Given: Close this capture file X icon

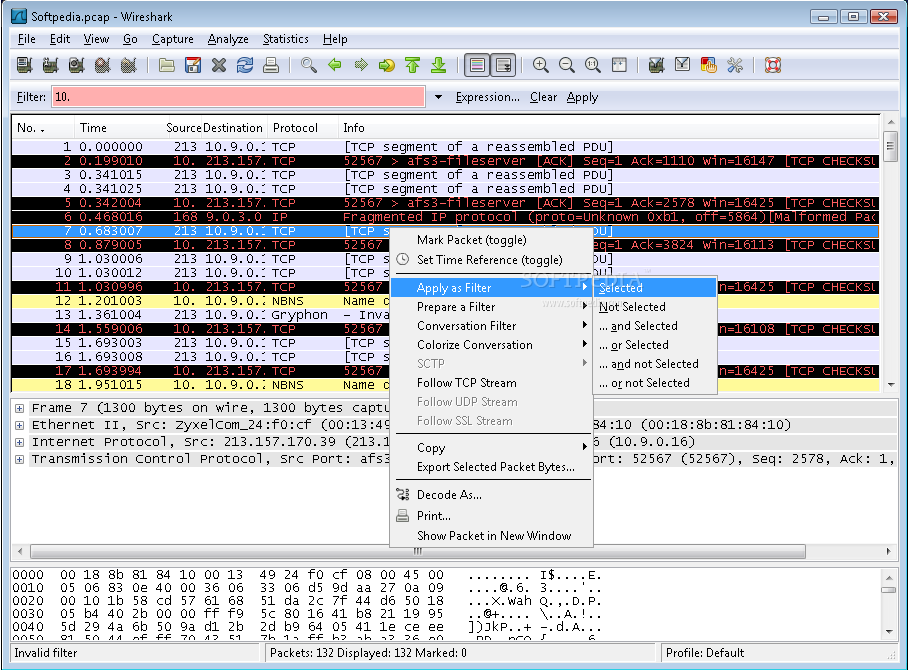Looking at the screenshot, I should 219,65.
